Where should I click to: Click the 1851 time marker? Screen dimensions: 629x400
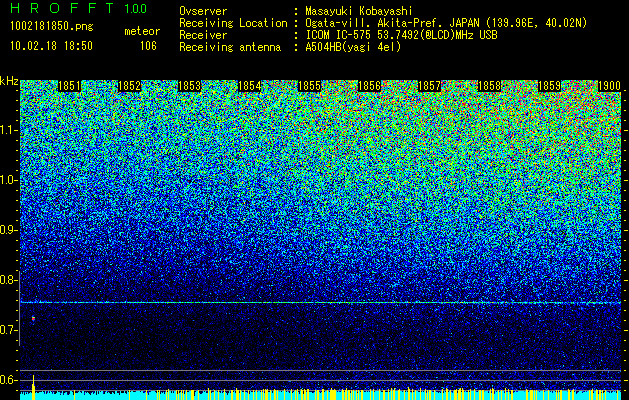click(69, 86)
